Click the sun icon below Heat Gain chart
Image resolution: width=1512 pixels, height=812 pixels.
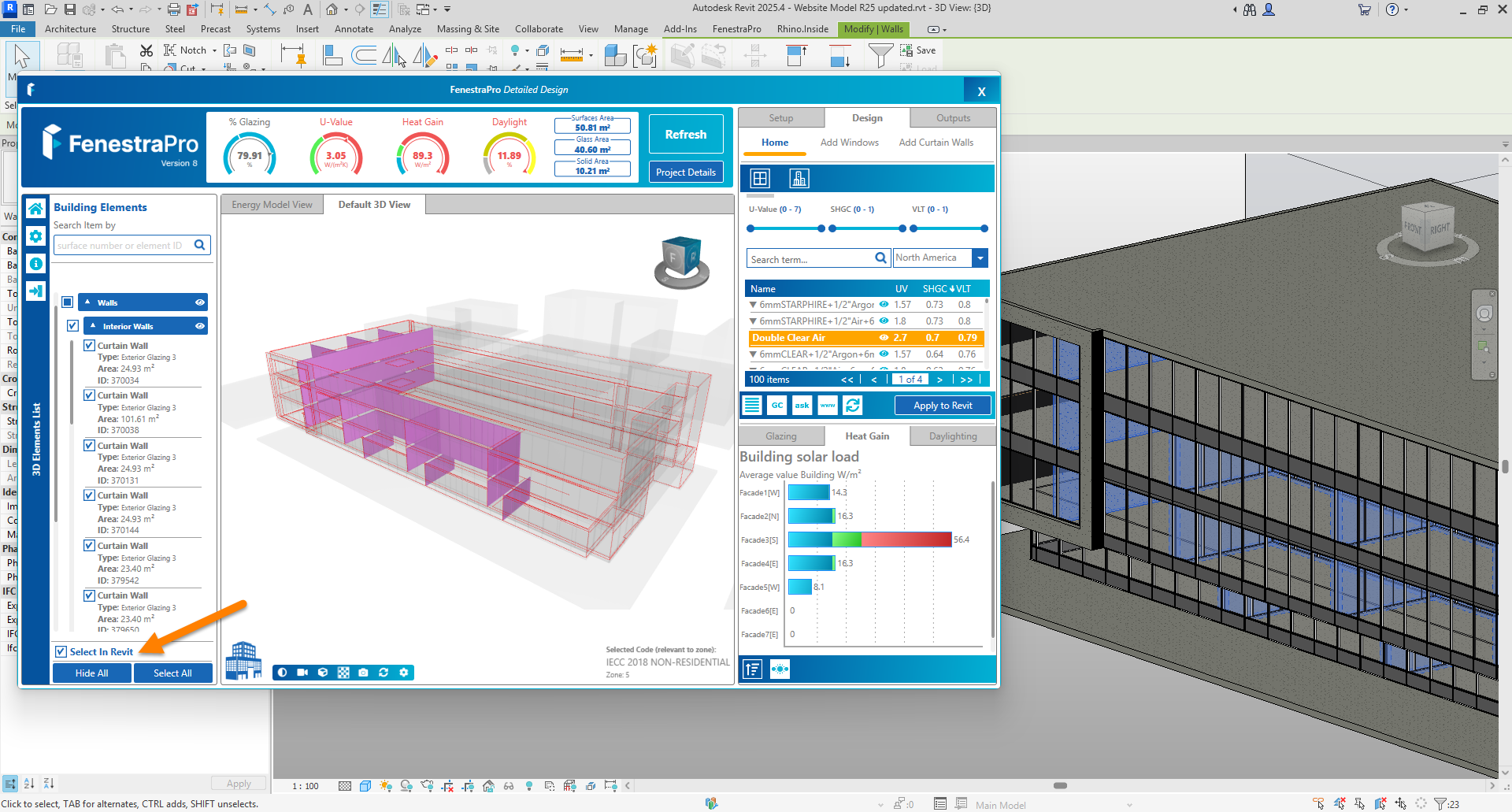(780, 669)
